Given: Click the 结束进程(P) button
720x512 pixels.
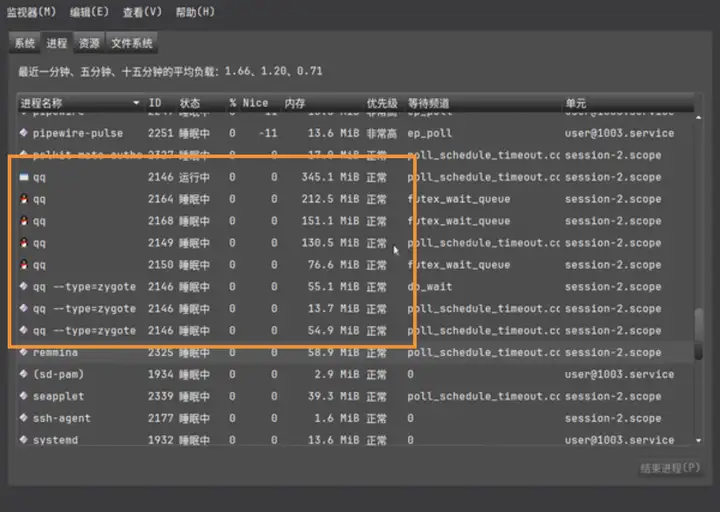Looking at the screenshot, I should [670, 468].
